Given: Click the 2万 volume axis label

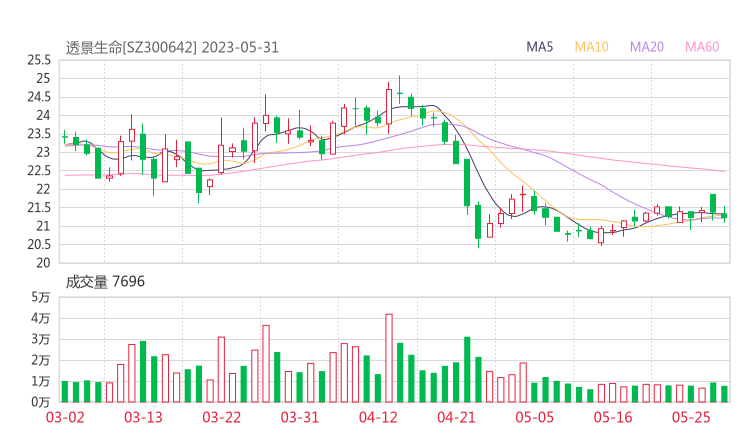Looking at the screenshot, I should (41, 360).
